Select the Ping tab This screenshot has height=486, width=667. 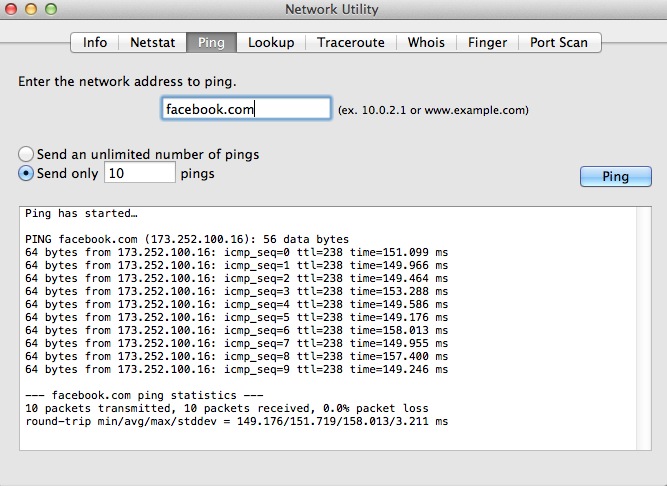(x=211, y=42)
